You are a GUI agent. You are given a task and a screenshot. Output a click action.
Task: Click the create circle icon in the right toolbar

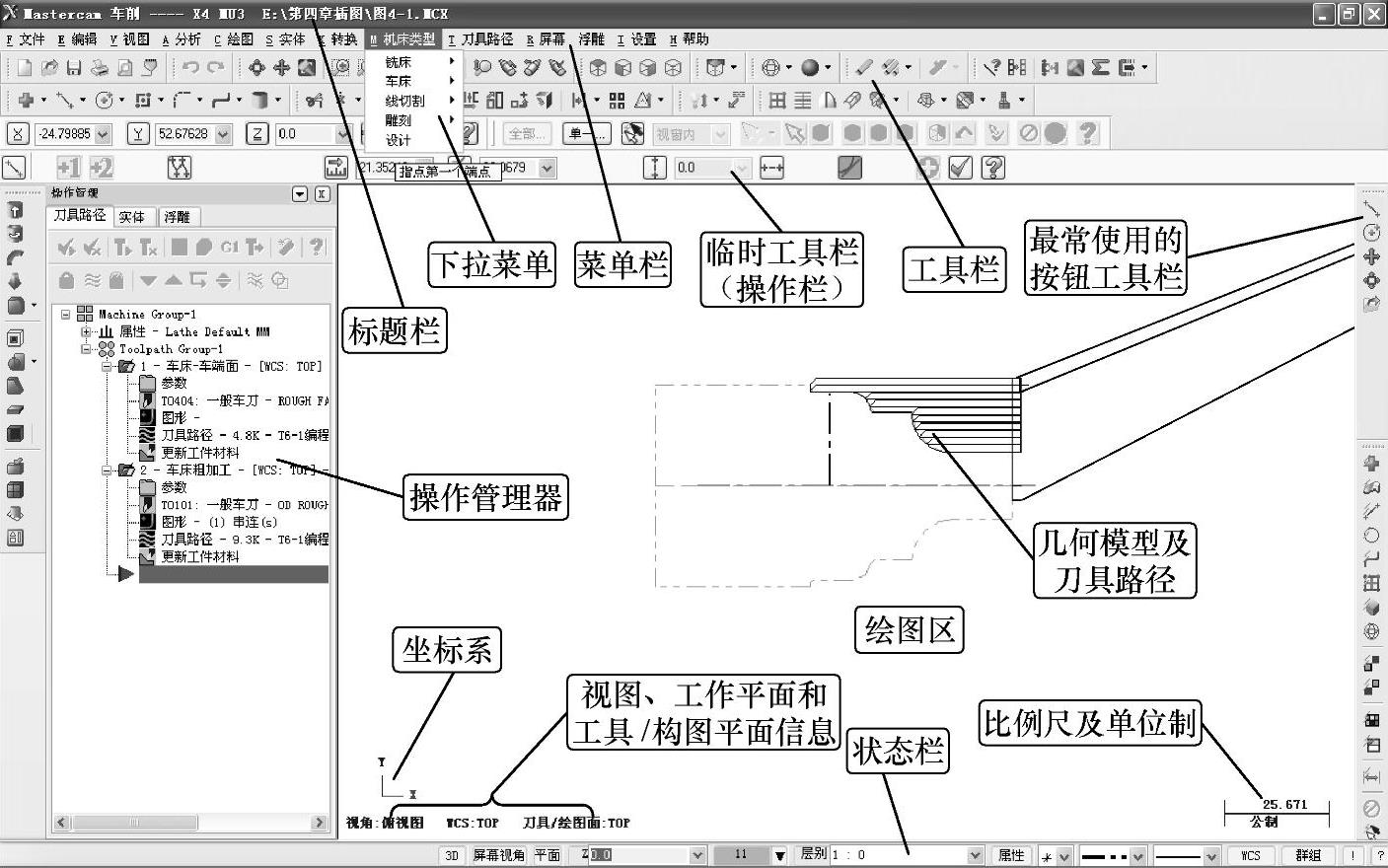1371,233
